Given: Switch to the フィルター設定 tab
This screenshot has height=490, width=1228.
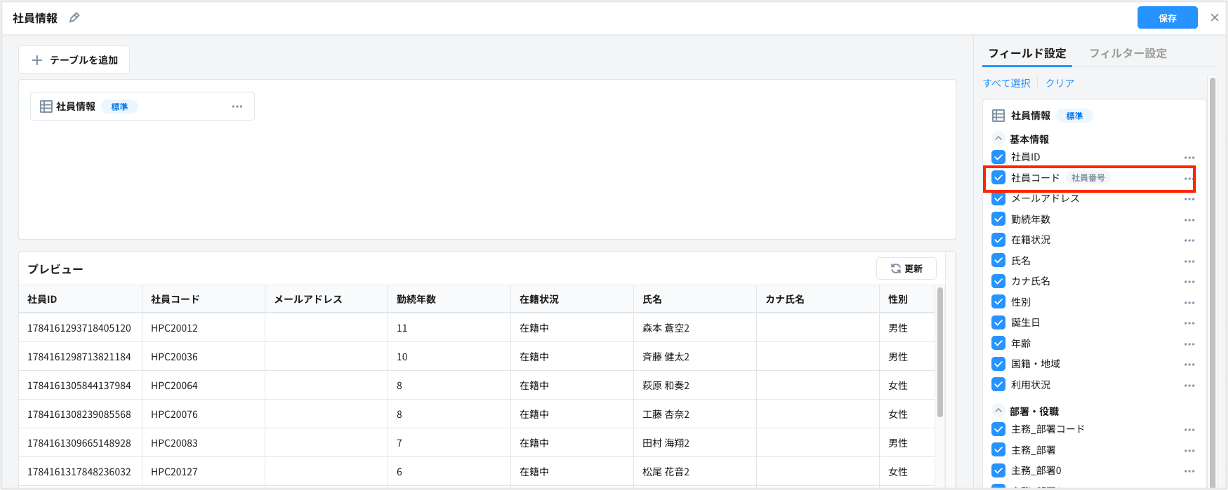Looking at the screenshot, I should pos(1127,53).
